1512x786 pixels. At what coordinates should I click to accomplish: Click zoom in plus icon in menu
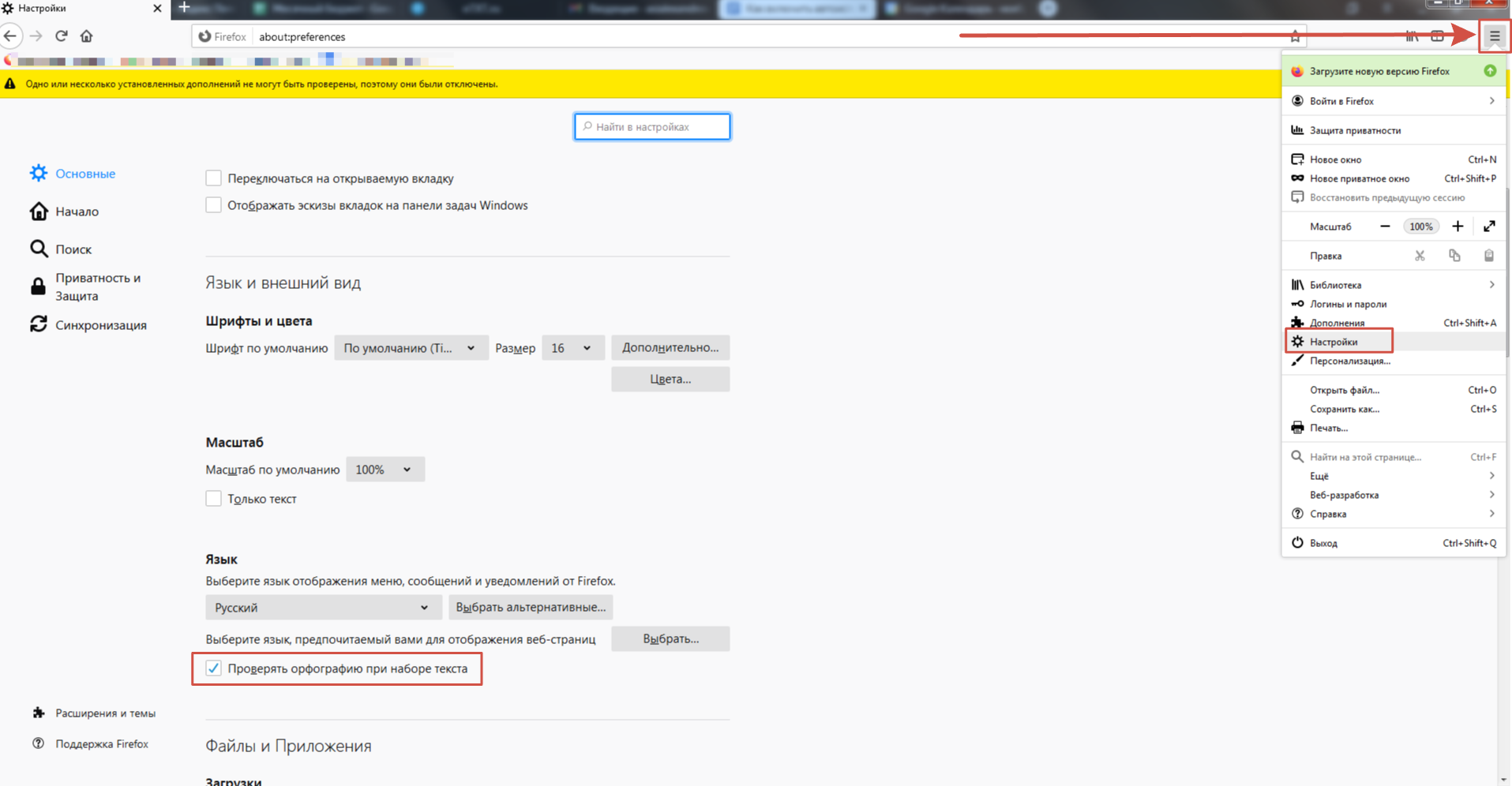(1458, 226)
